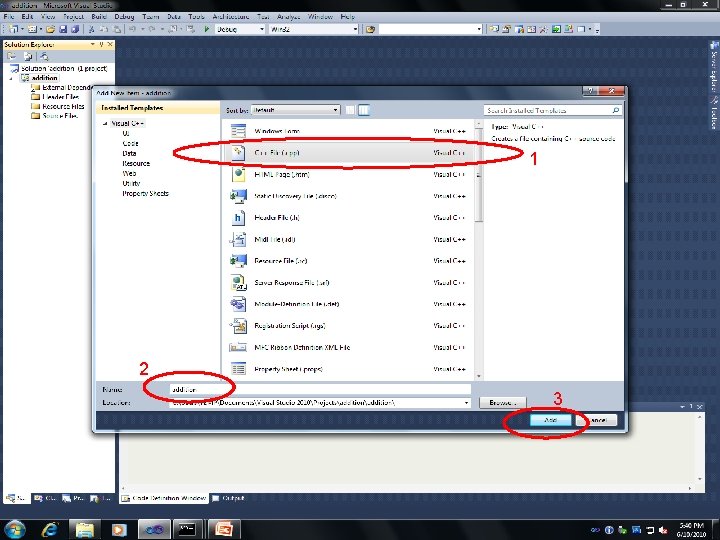
Task: Open Solution Explorer window options dropdown arrow
Action: coord(93,45)
